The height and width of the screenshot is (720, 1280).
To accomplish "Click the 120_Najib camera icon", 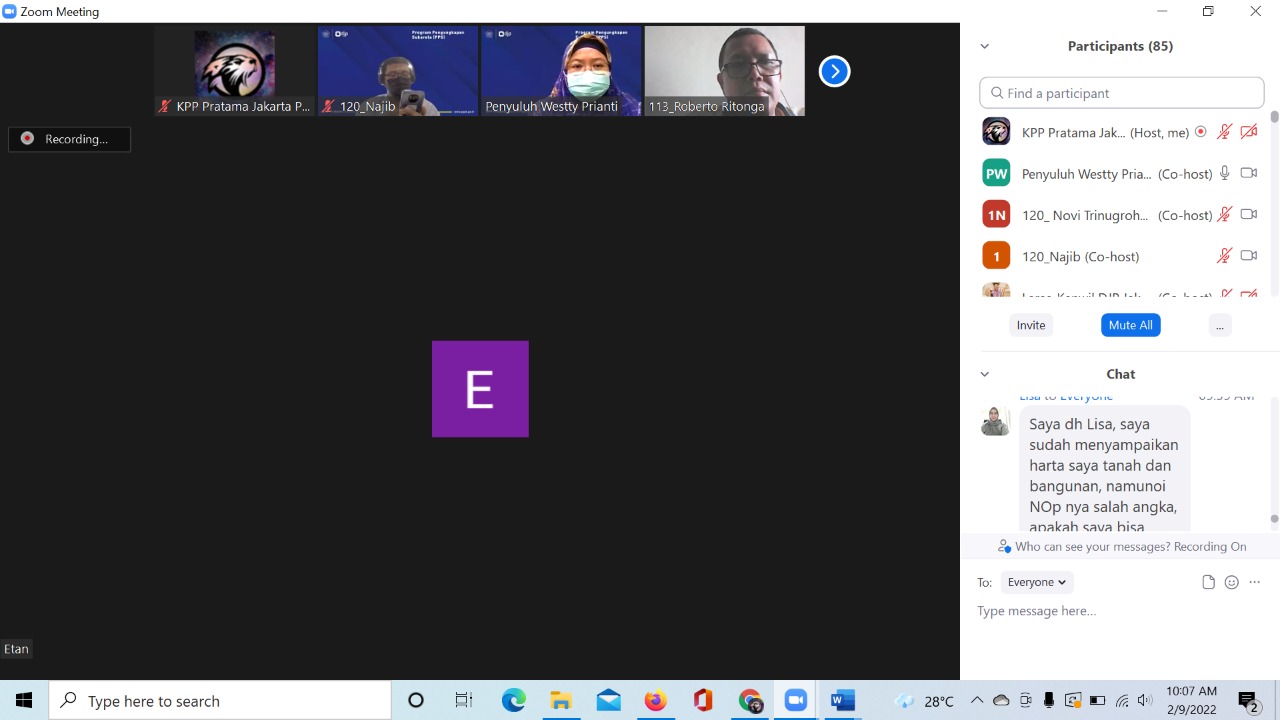I will tap(1248, 256).
